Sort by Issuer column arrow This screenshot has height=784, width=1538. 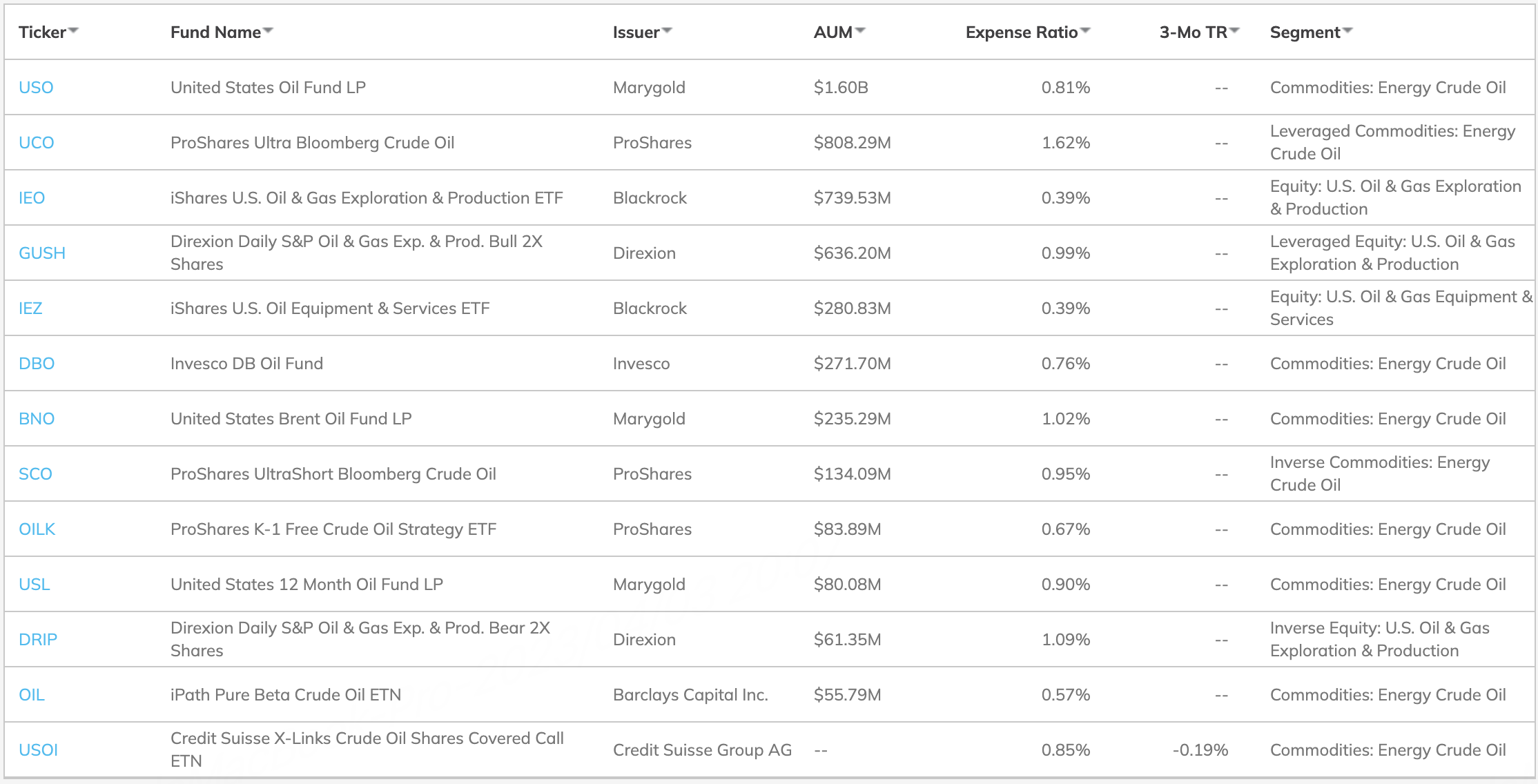pyautogui.click(x=667, y=30)
